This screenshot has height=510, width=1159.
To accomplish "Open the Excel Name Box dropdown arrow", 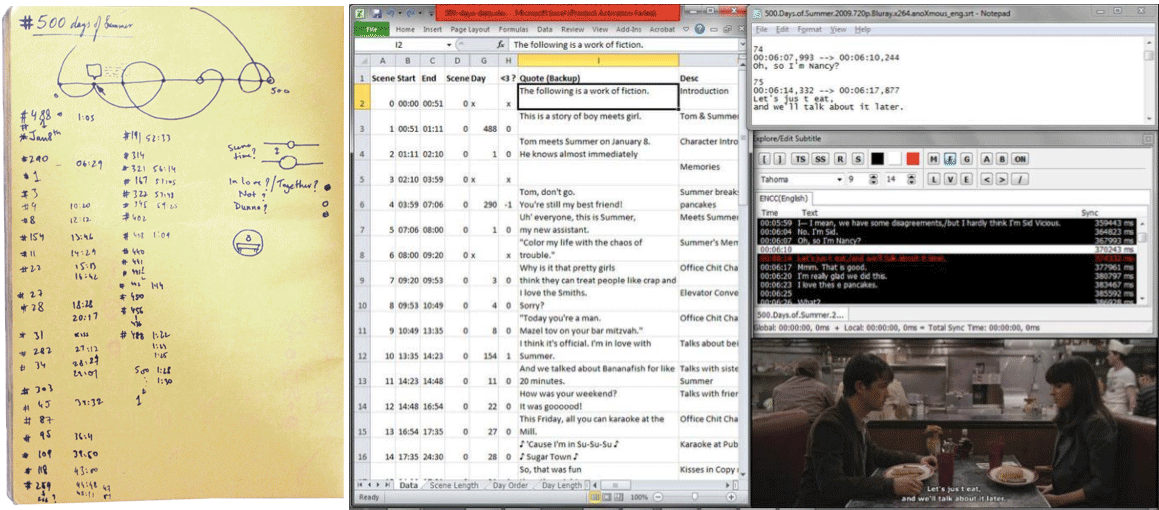I will tap(449, 45).
